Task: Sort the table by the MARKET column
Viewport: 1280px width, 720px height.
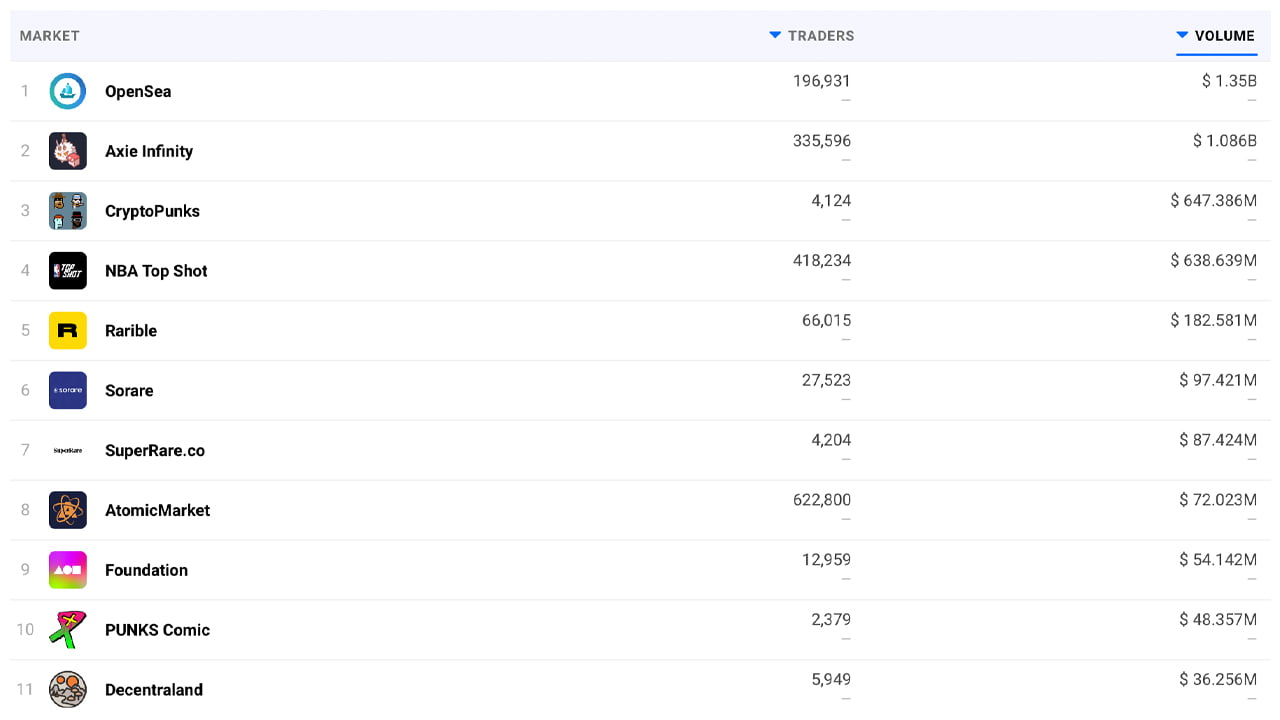Action: pos(49,35)
